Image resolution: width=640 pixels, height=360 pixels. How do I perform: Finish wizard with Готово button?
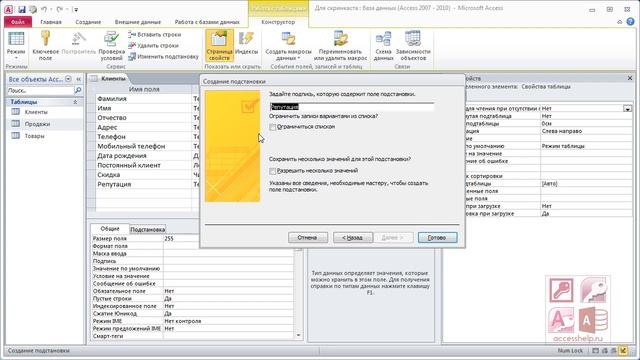(437, 238)
